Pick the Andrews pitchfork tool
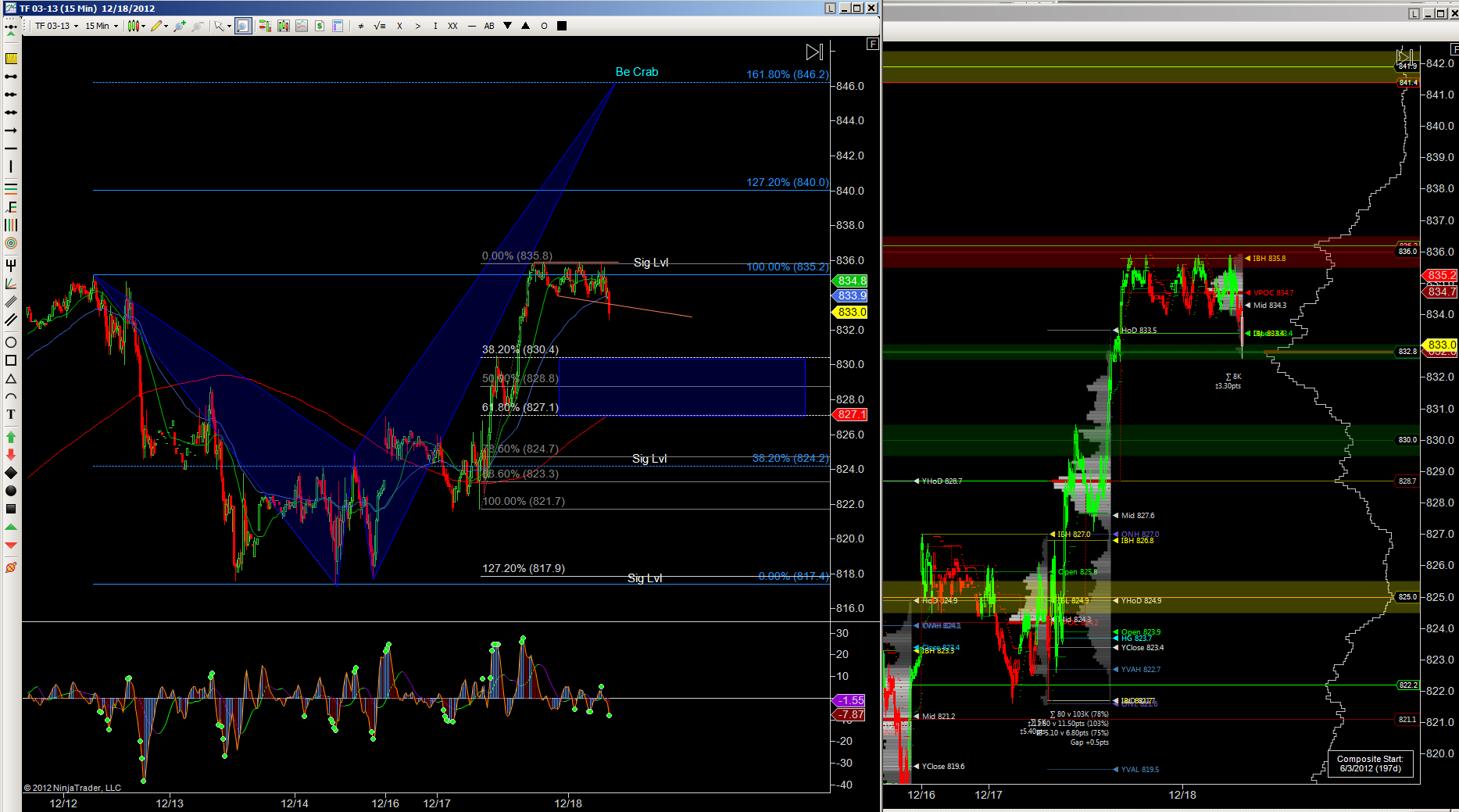Screen dimensions: 1459x812 coord(11,265)
